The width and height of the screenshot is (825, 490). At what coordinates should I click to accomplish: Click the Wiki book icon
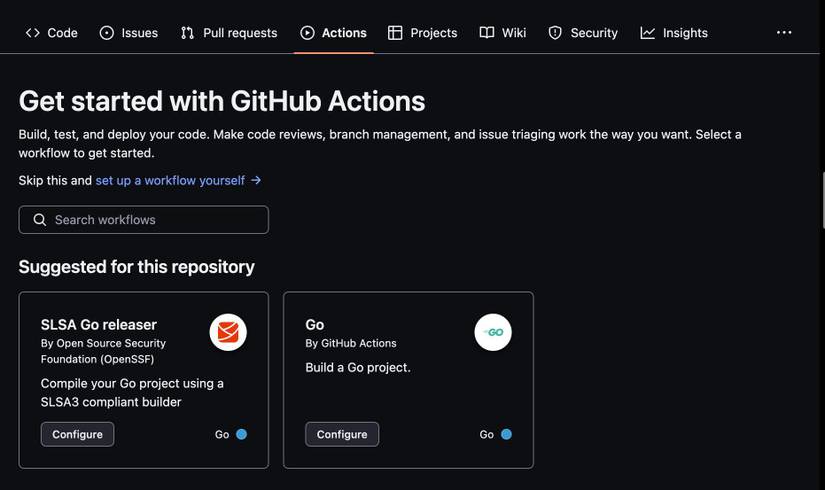point(487,33)
